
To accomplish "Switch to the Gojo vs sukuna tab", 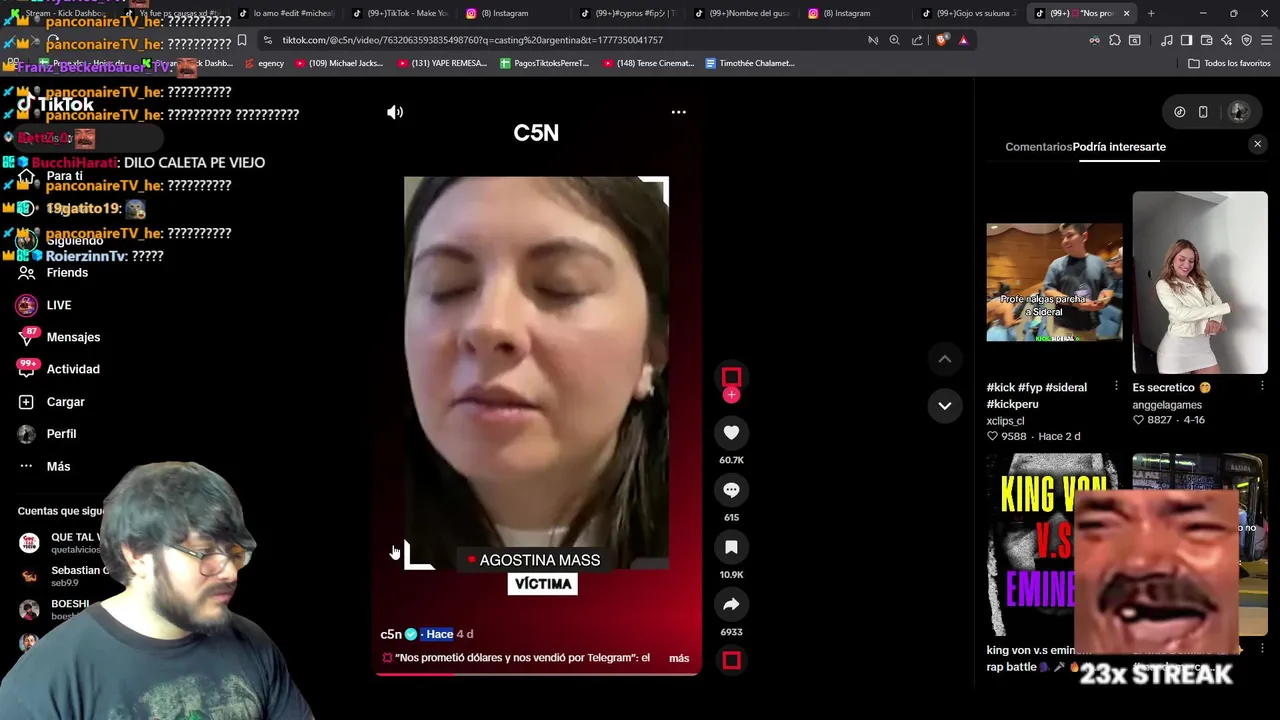I will click(968, 13).
